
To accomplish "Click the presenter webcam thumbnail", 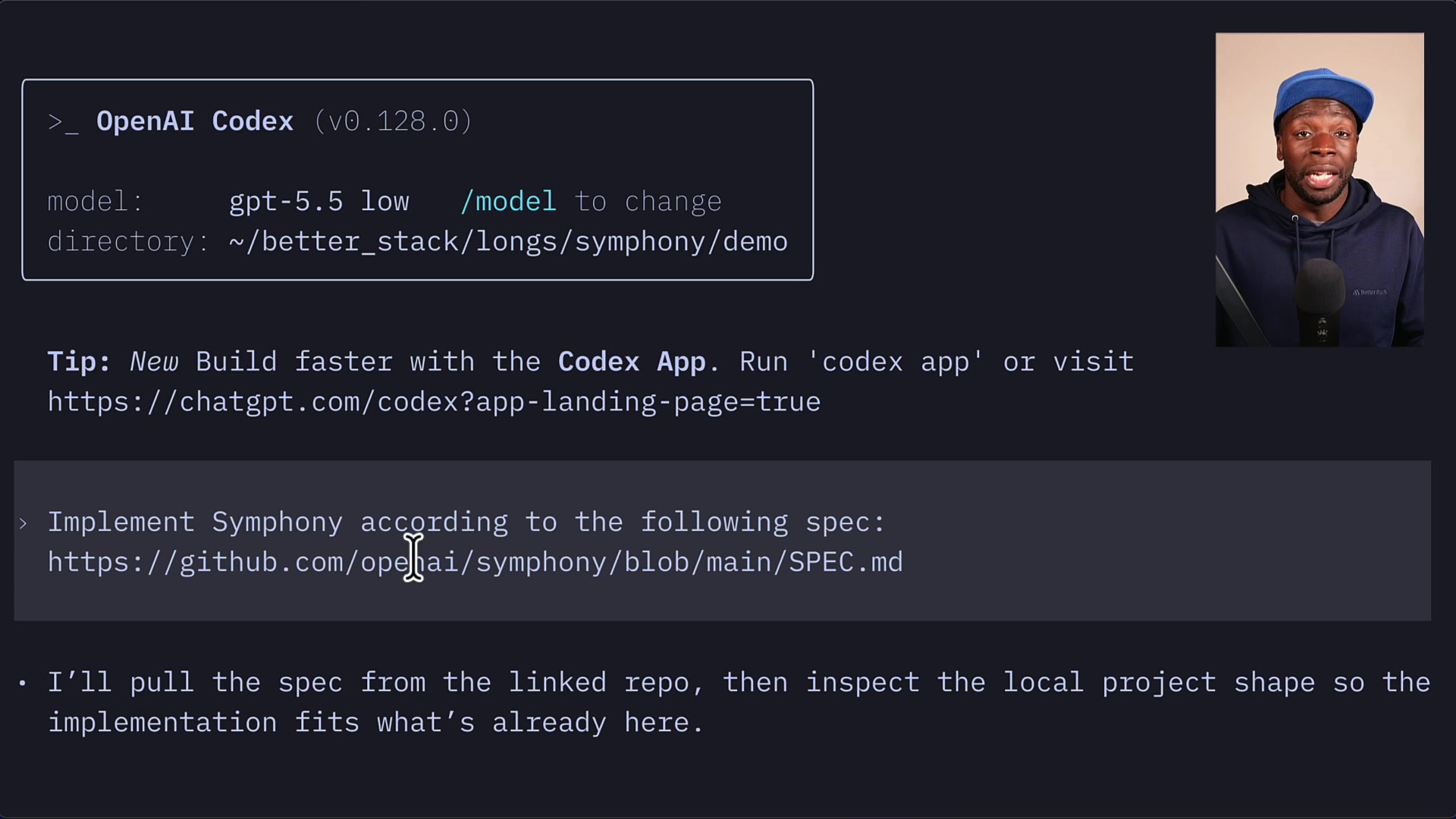I will [x=1319, y=190].
